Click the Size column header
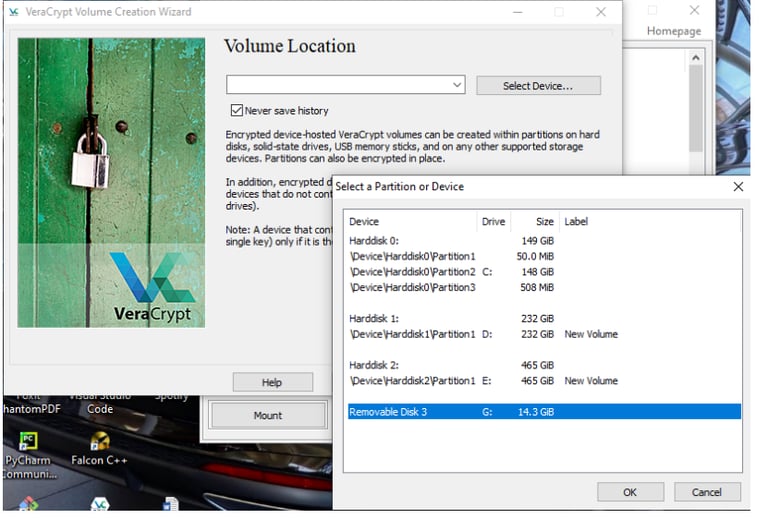Screen dimensions: 768x518 pyautogui.click(x=535, y=221)
